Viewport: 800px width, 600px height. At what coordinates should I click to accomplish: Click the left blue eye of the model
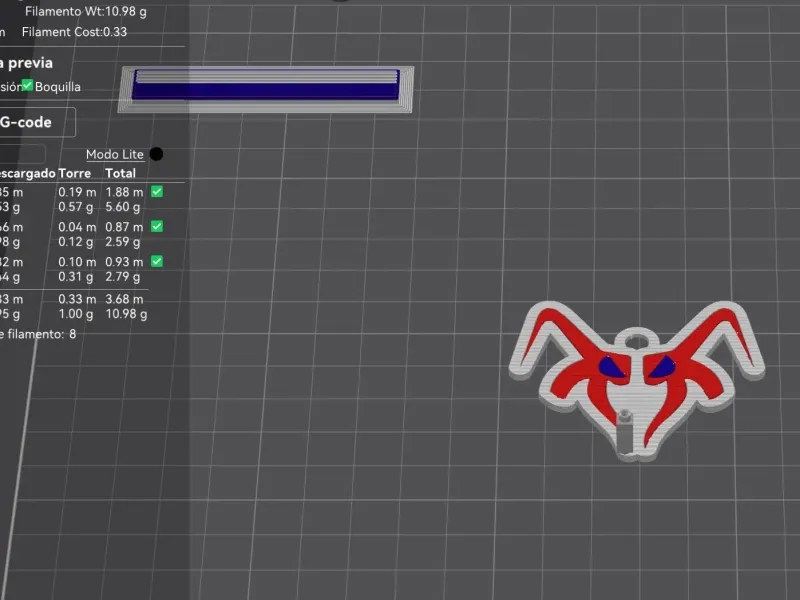611,367
